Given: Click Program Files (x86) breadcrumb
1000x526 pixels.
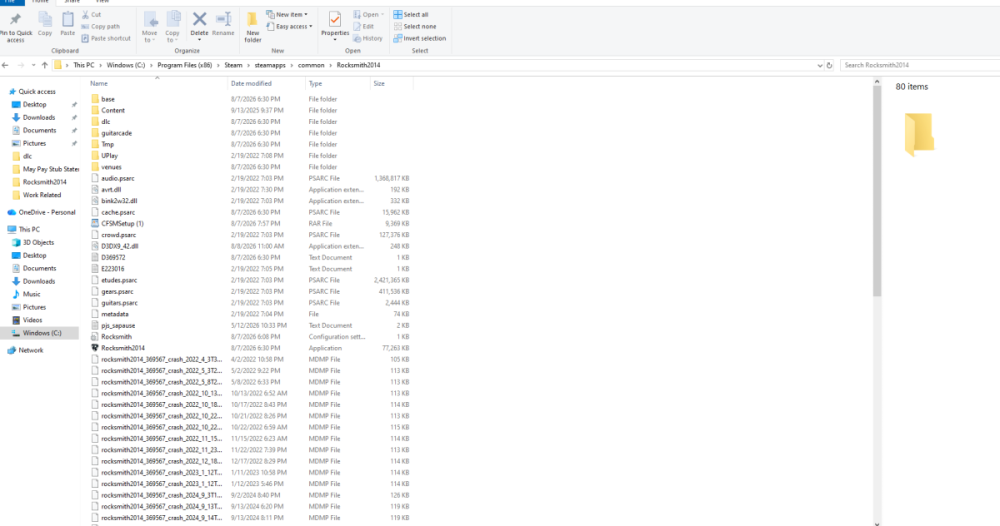Looking at the screenshot, I should click(184, 65).
